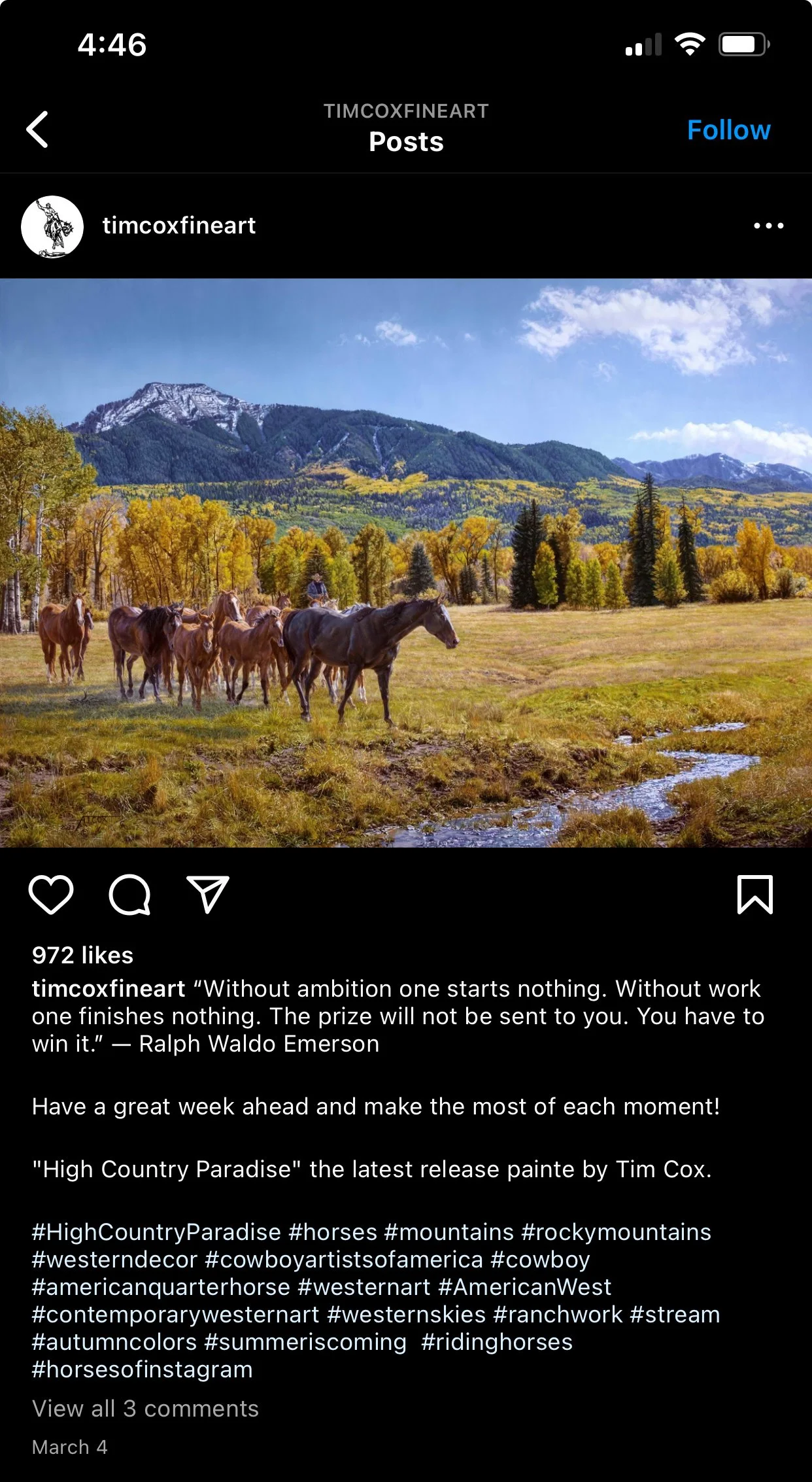Open timcoxfineart profile picture

pos(52,226)
